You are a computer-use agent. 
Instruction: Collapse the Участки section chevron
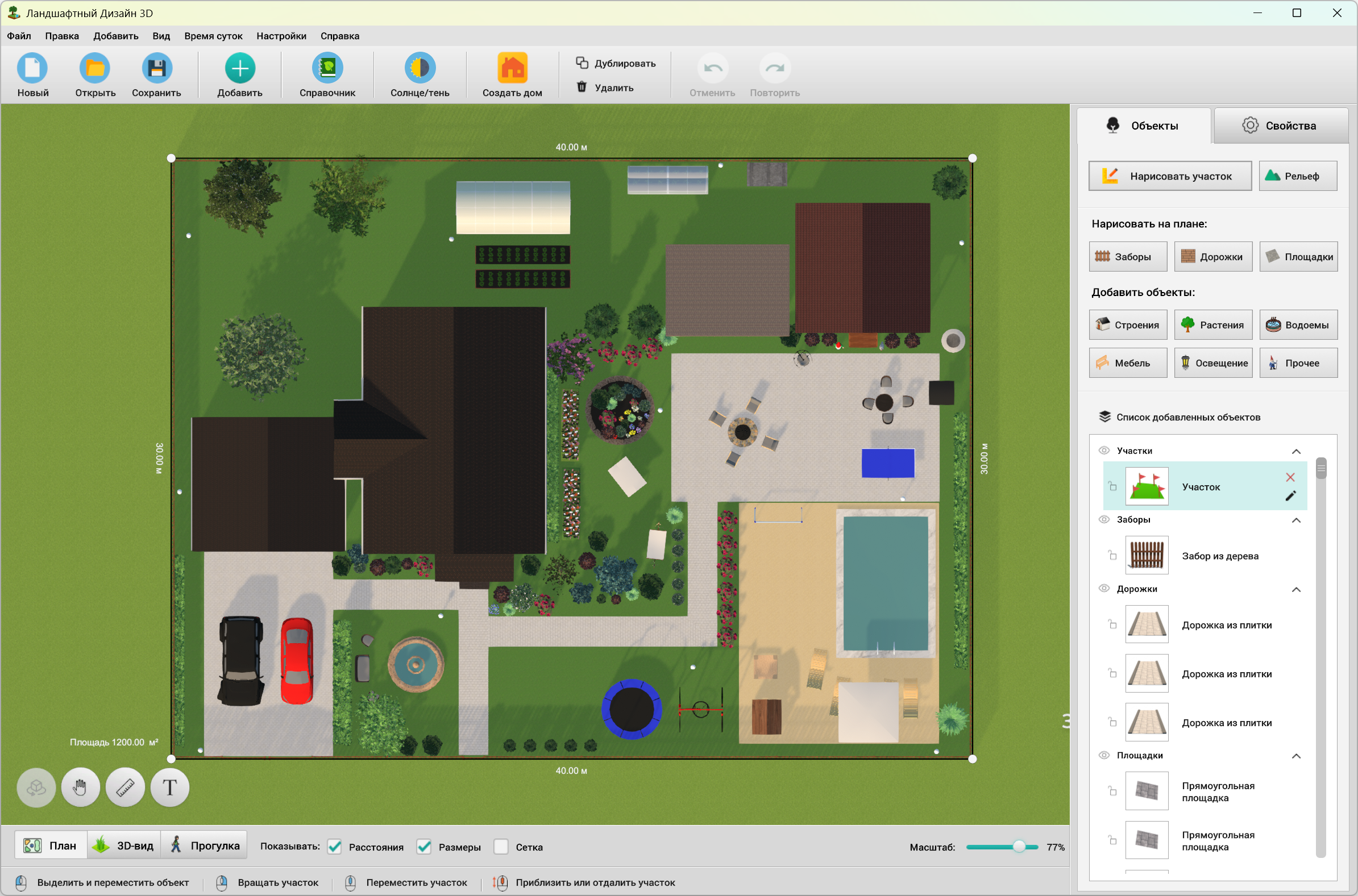pos(1295,452)
